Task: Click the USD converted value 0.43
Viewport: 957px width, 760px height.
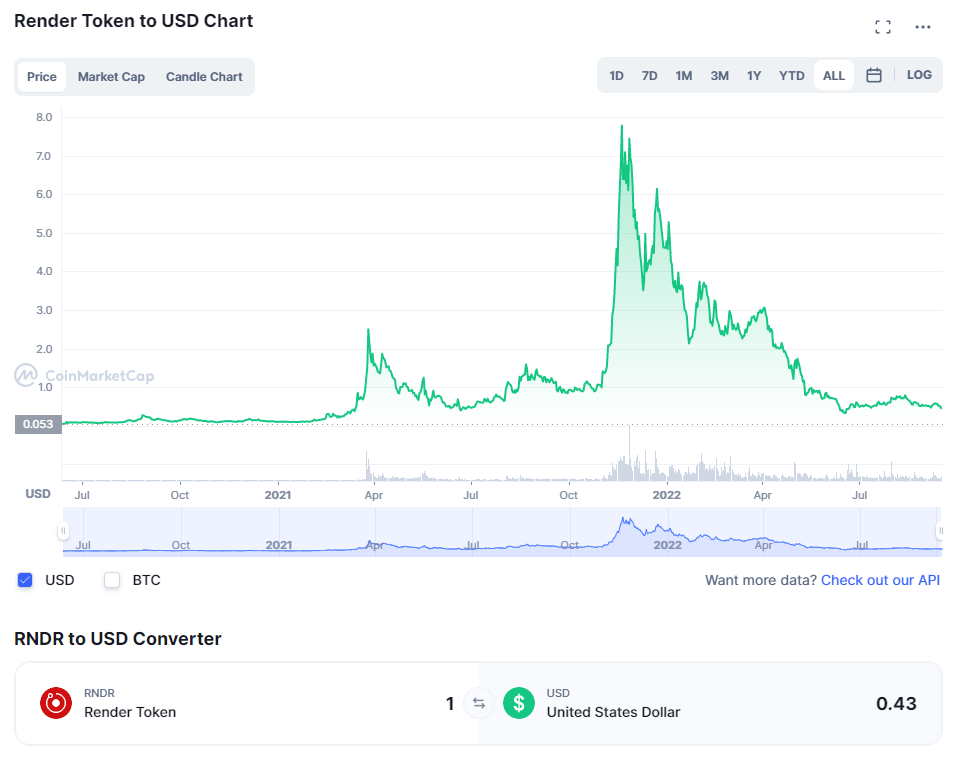Action: coord(896,703)
